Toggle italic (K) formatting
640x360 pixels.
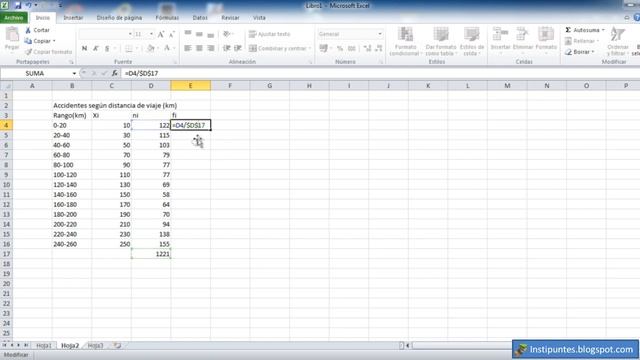96,48
